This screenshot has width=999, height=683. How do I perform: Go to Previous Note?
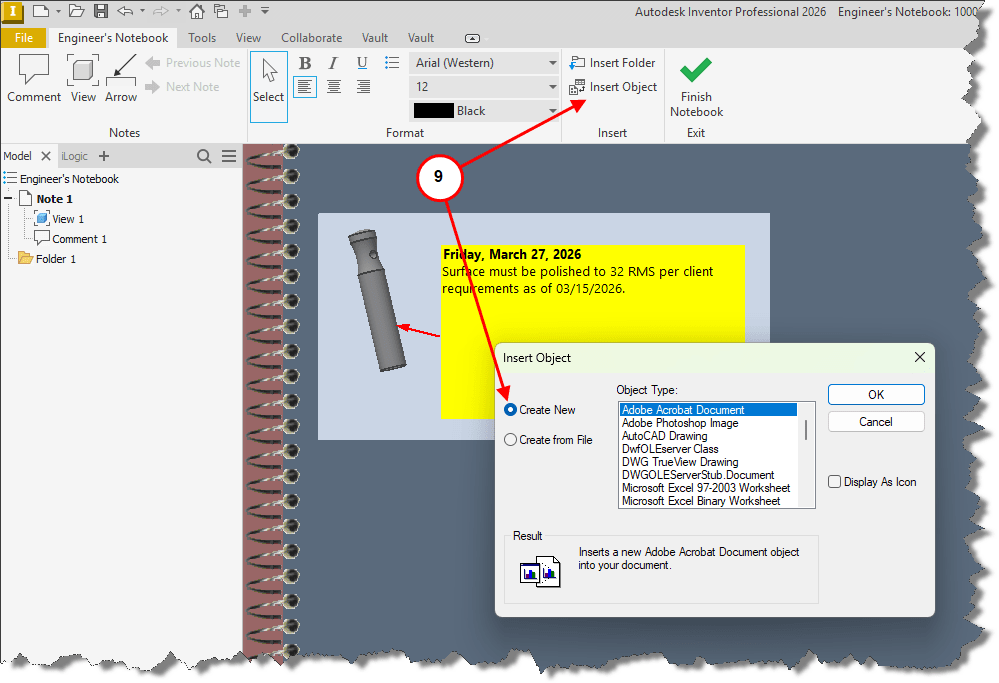click(193, 62)
